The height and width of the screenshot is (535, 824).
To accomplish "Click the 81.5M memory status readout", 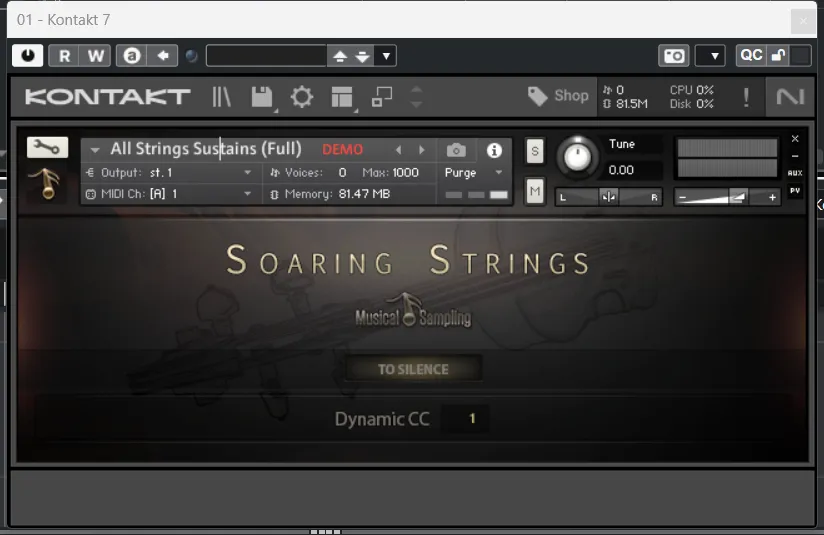I will click(x=626, y=104).
